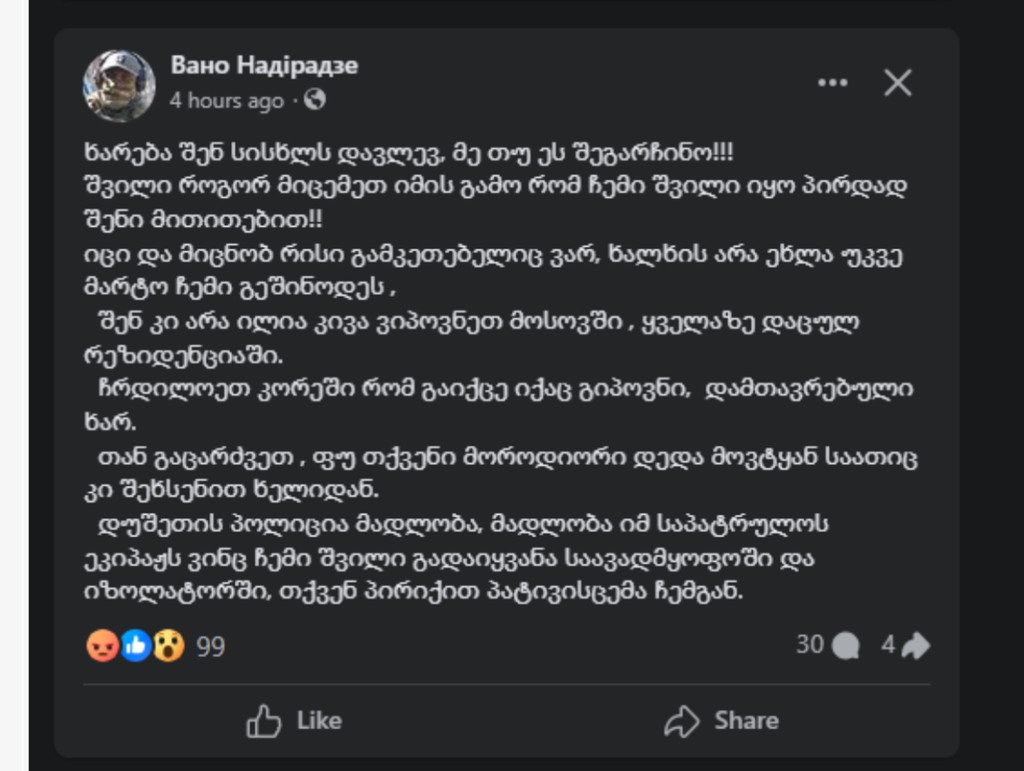
Task: Open the list of 30 comments
Action: [x=812, y=645]
